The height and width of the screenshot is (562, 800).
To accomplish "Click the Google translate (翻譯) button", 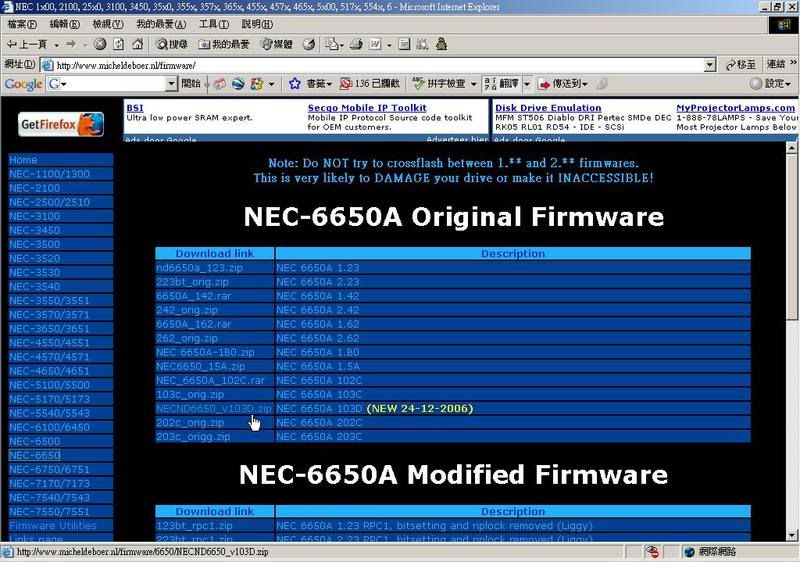I will 502,84.
